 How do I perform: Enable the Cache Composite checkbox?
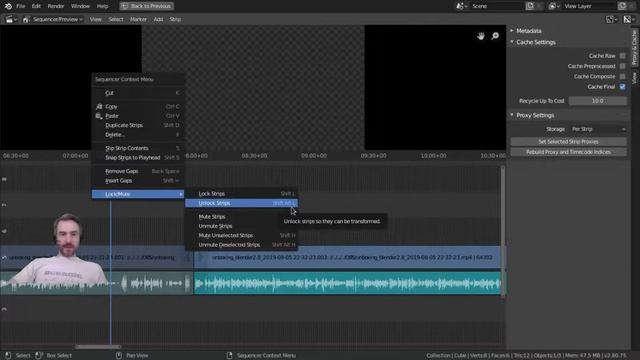pyautogui.click(x=622, y=76)
